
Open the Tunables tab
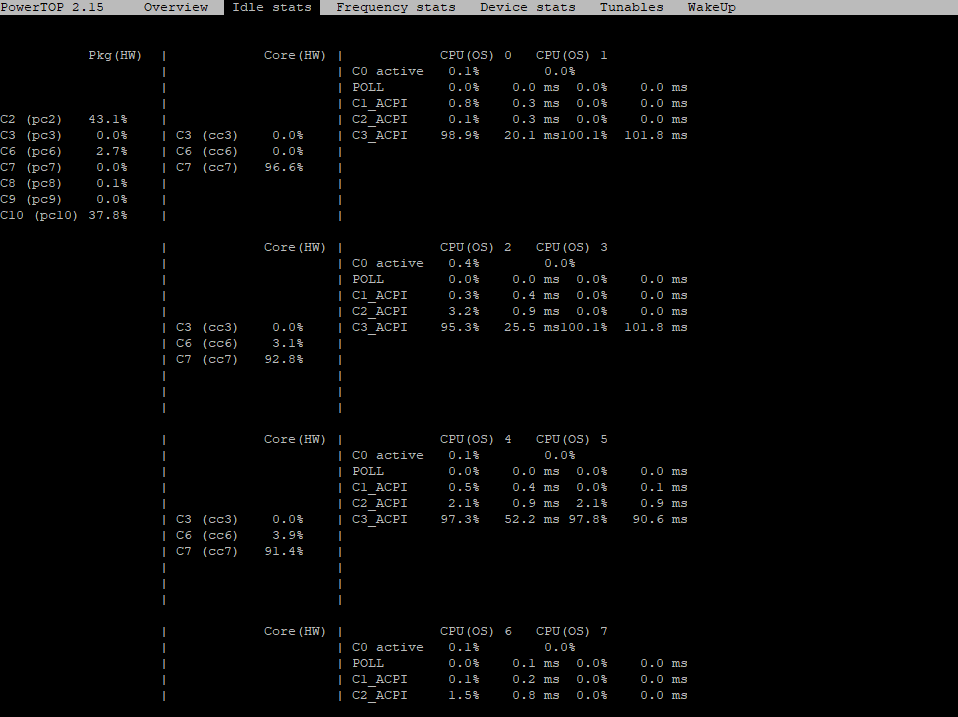point(631,7)
